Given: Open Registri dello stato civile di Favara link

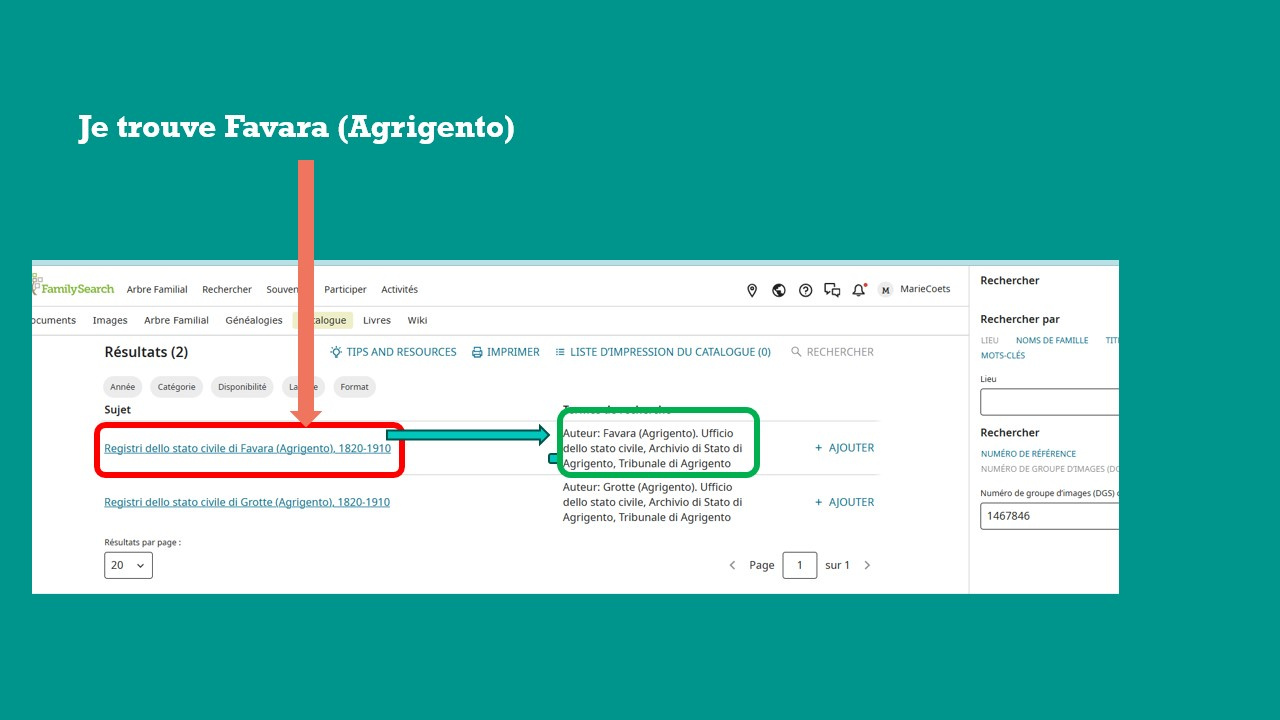Looking at the screenshot, I should [x=247, y=449].
